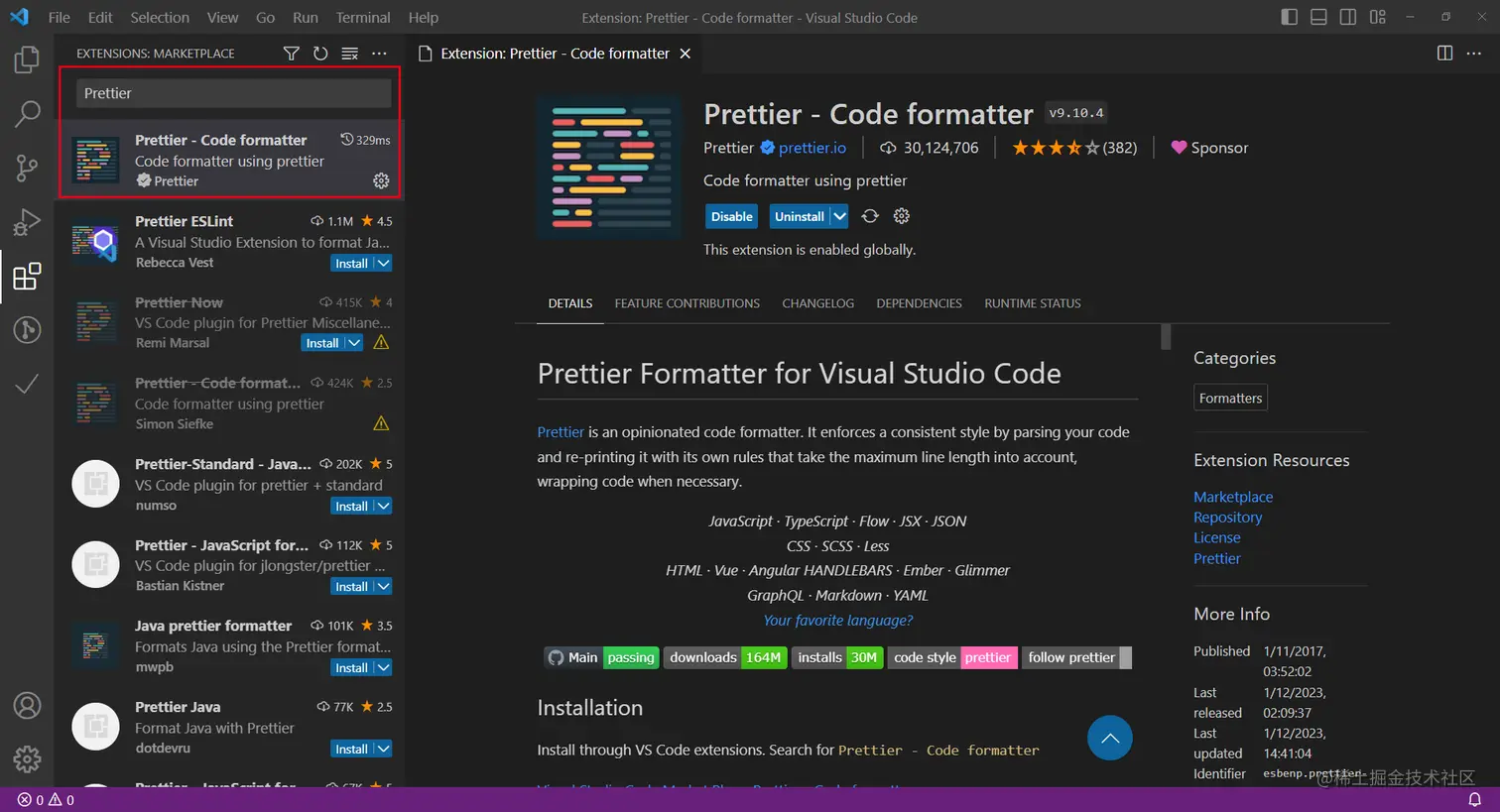The width and height of the screenshot is (1500, 812).
Task: Click the Formatters category tag
Action: tap(1231, 398)
